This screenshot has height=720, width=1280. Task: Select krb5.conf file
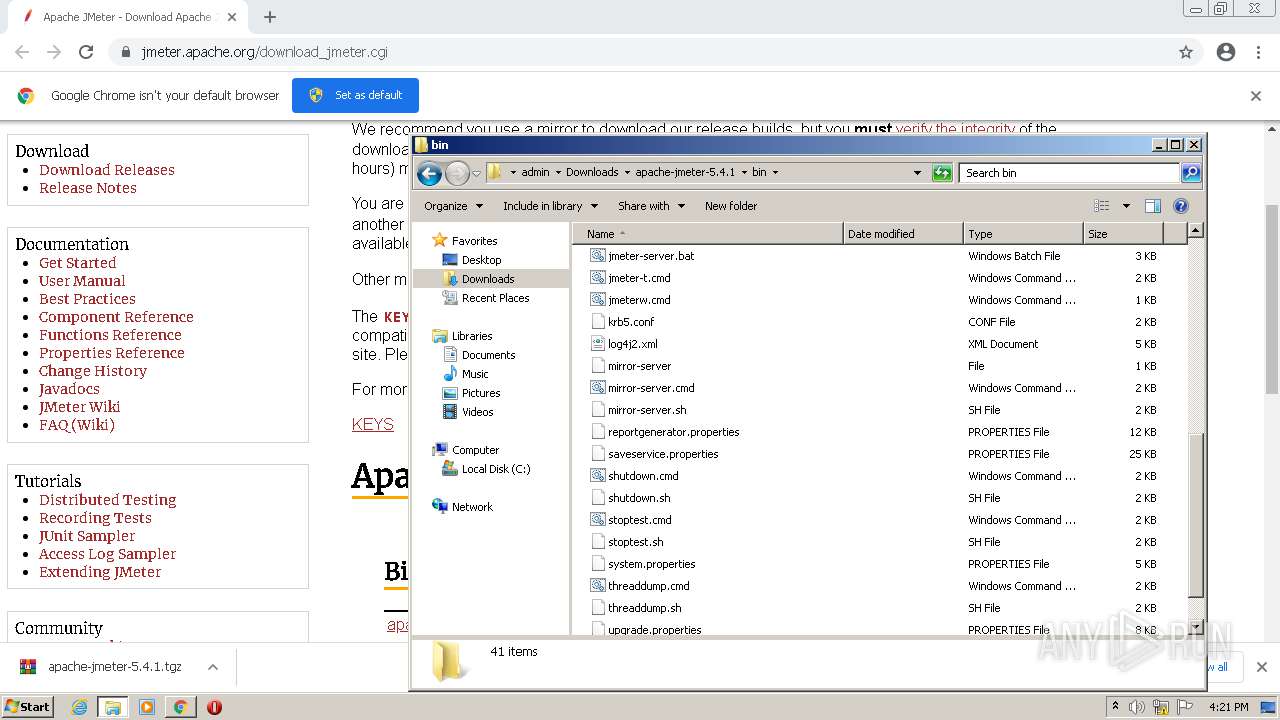tap(631, 322)
